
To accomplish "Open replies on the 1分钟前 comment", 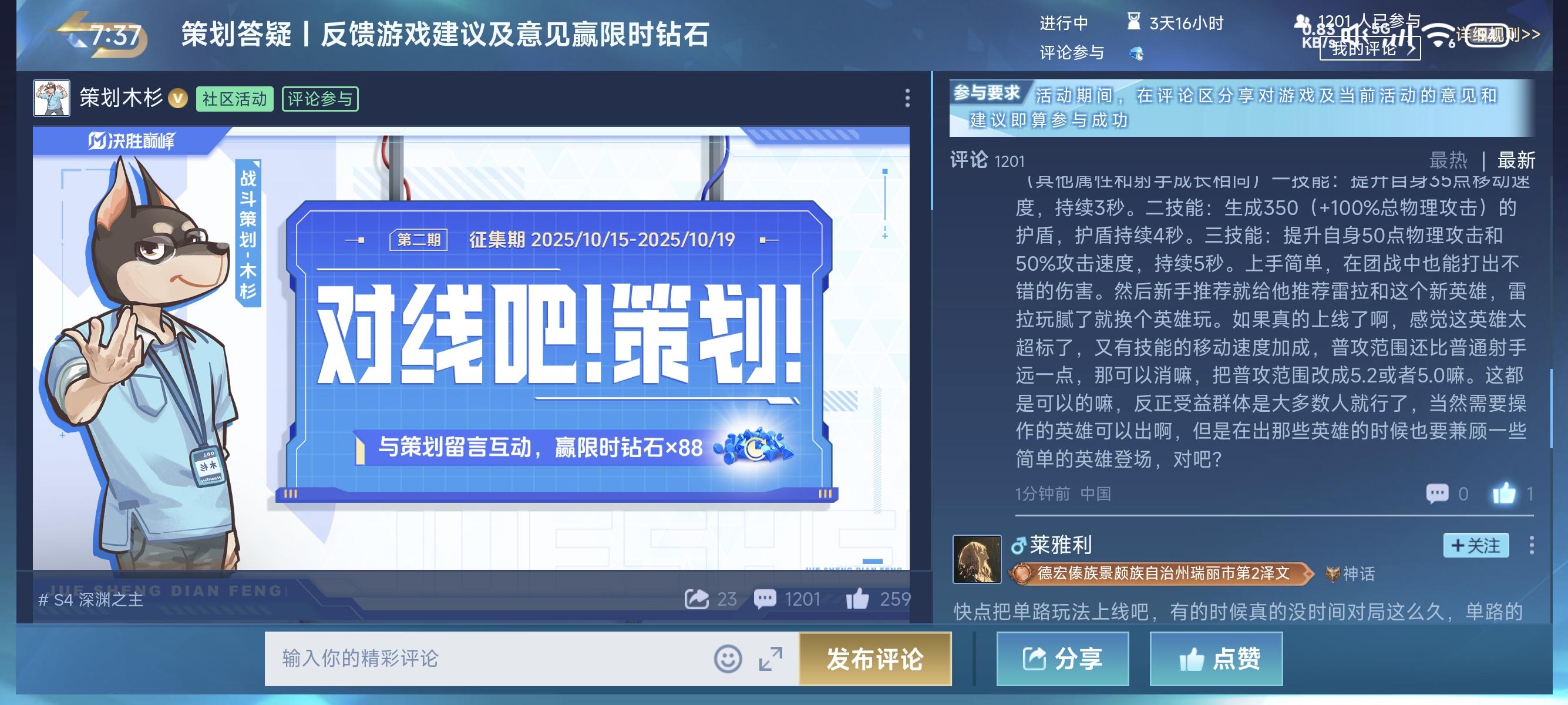I will (1436, 493).
